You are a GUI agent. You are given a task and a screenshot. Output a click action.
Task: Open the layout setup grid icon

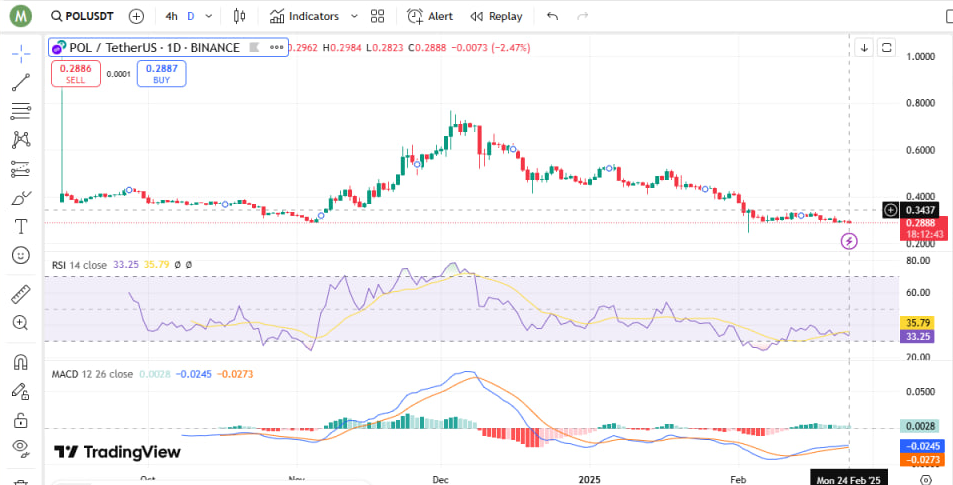tap(378, 16)
